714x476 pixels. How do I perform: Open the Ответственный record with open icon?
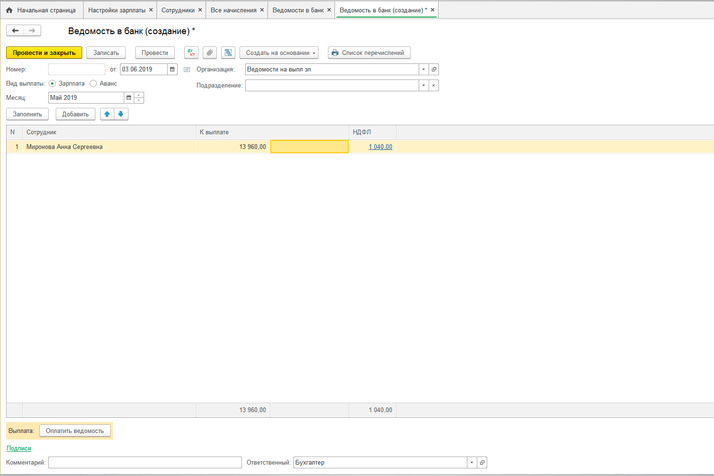point(482,463)
